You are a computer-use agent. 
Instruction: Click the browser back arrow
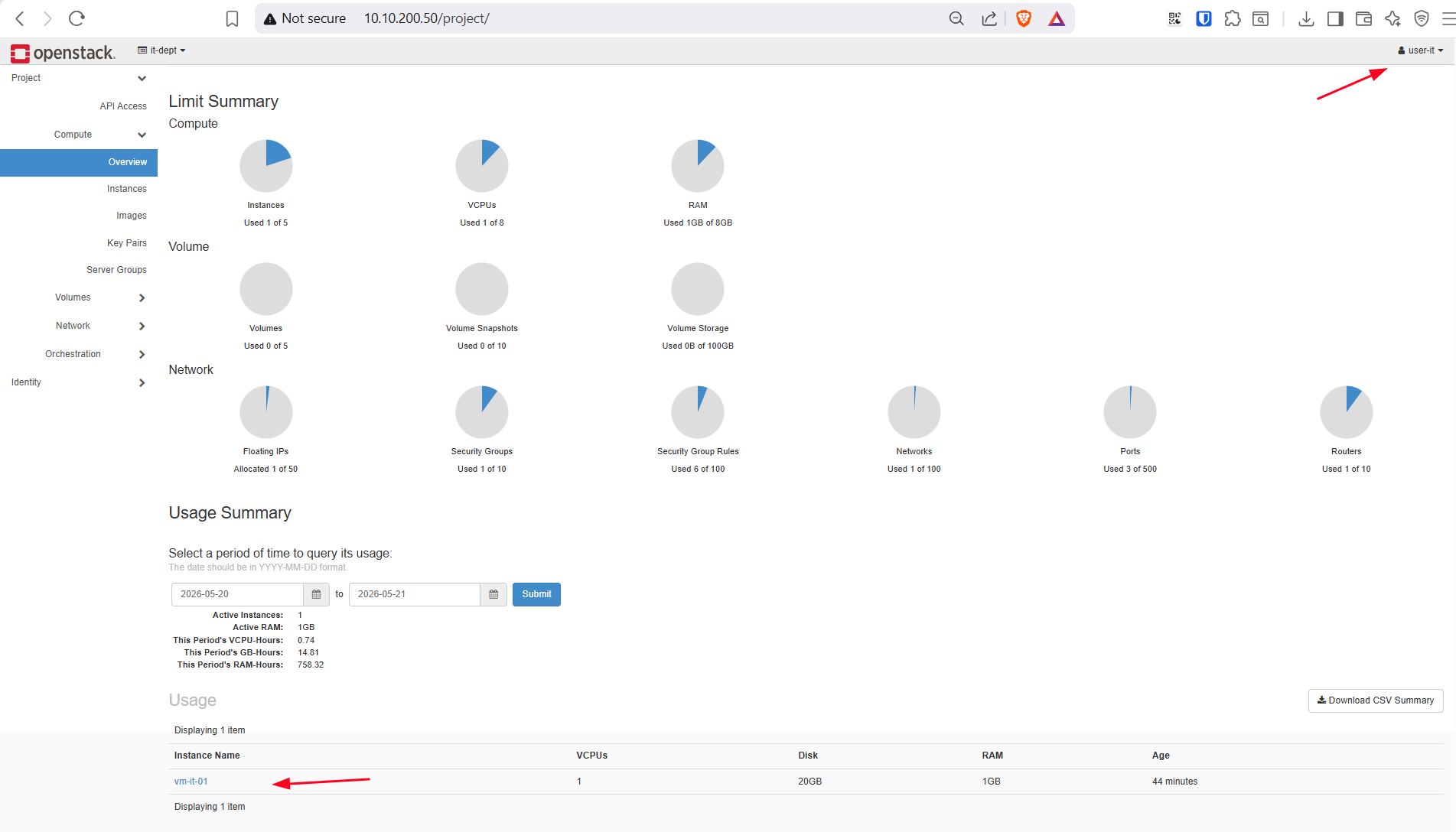[x=21, y=18]
